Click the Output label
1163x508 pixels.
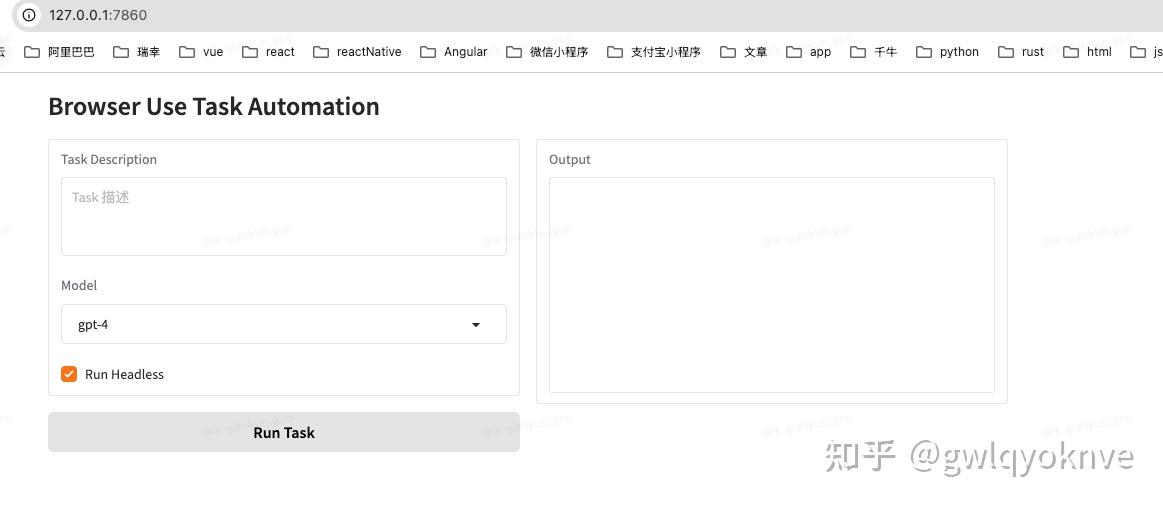(570, 159)
